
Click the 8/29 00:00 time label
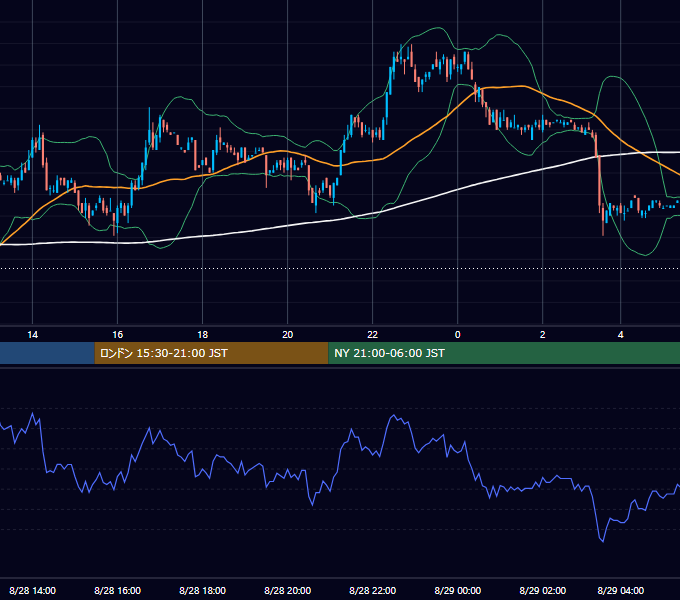(x=458, y=590)
